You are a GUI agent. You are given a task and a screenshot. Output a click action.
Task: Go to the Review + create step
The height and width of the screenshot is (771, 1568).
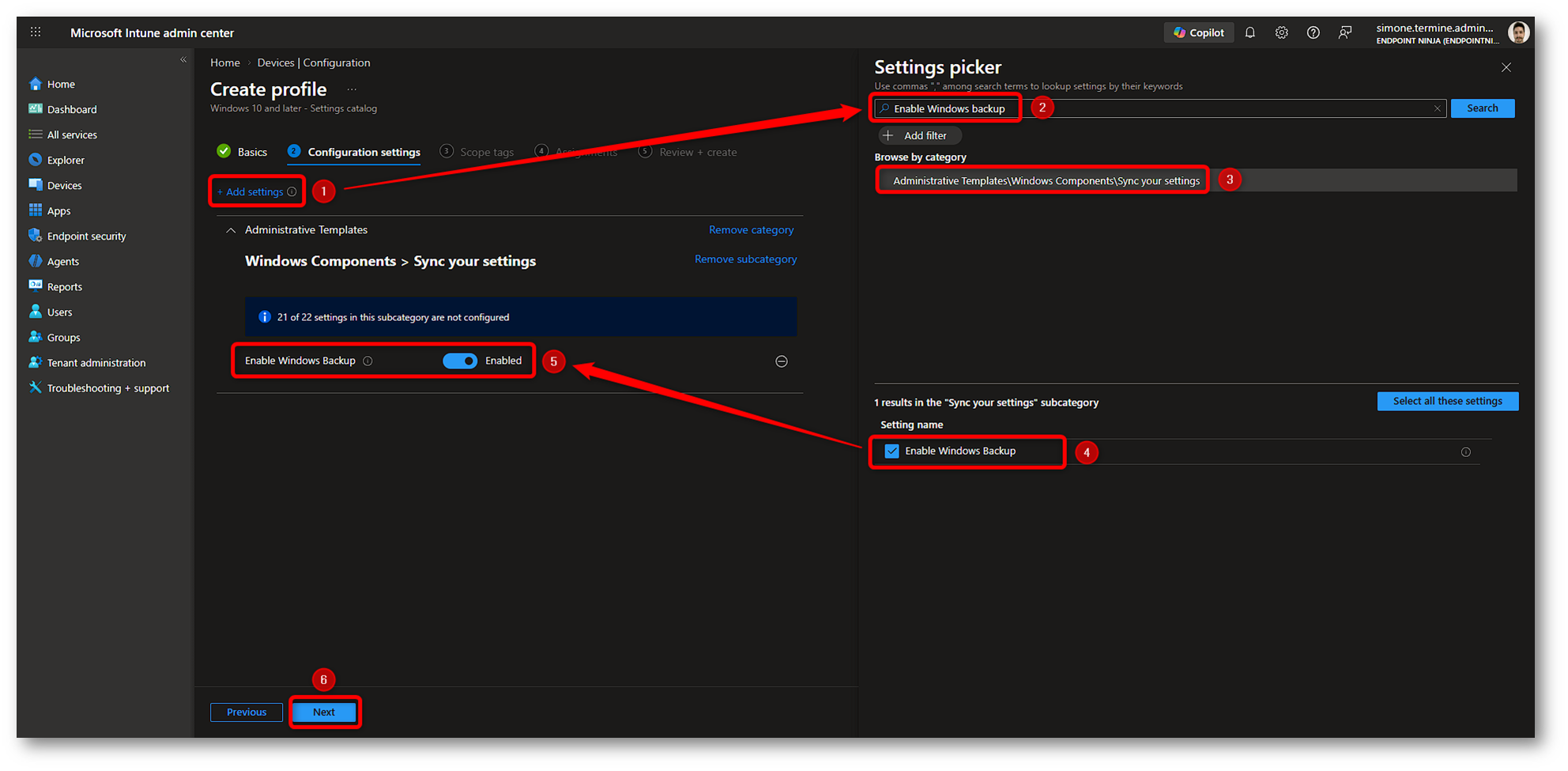688,152
